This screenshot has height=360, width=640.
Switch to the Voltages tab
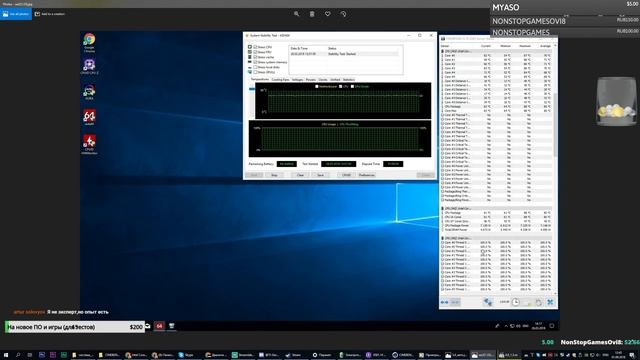point(298,80)
